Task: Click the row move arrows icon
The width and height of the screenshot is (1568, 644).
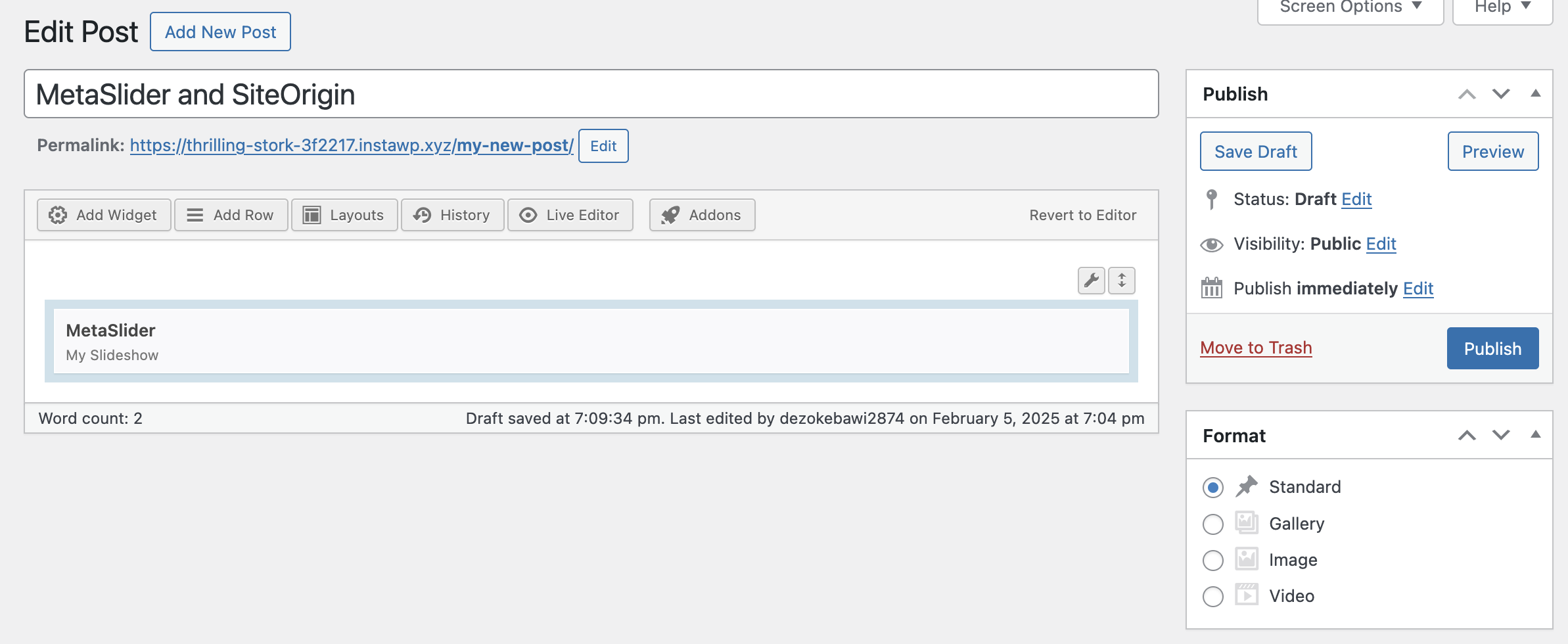Action: click(1122, 281)
